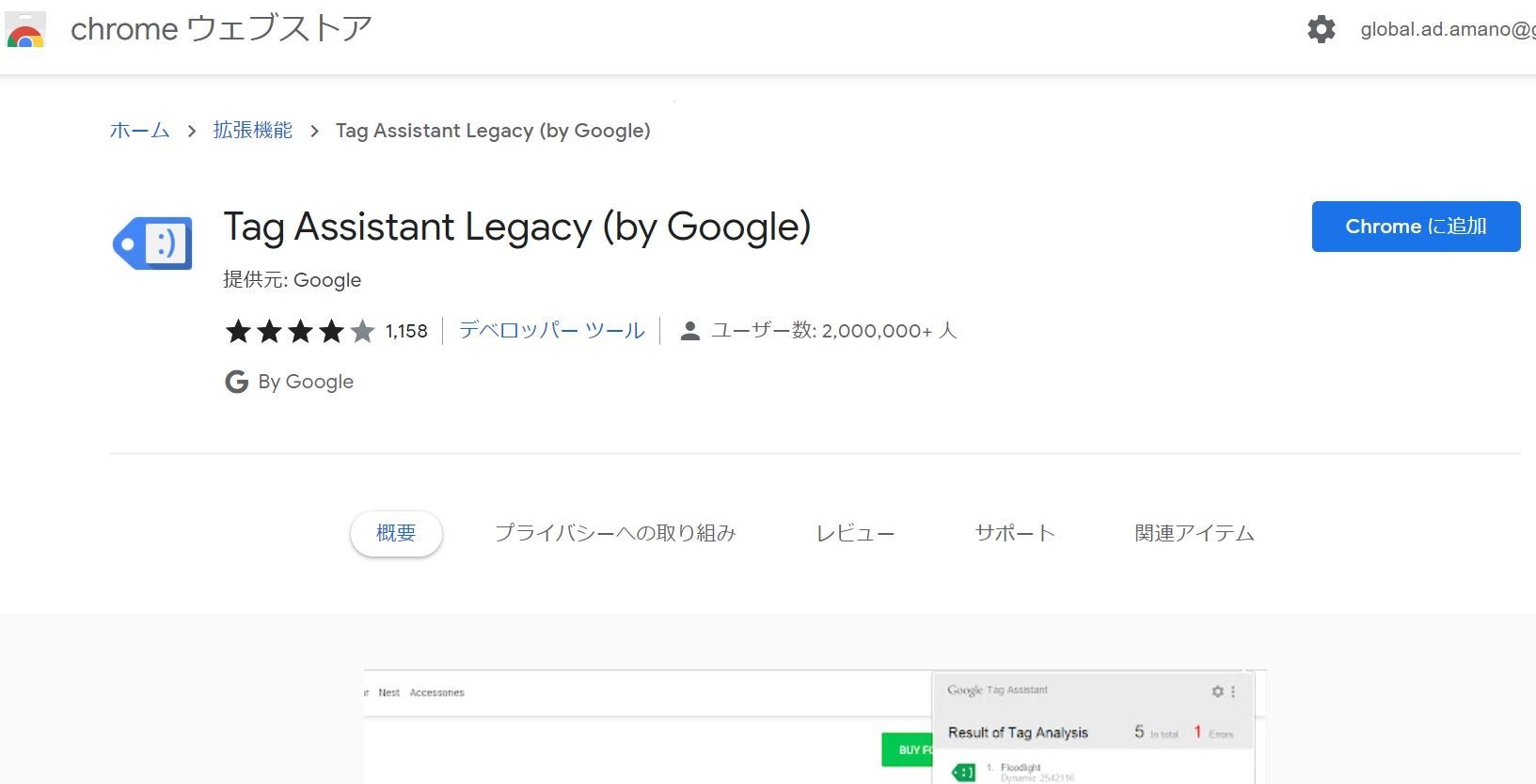The width and height of the screenshot is (1536, 784).
Task: Click the Chrome Web Store logo icon
Action: [25, 30]
